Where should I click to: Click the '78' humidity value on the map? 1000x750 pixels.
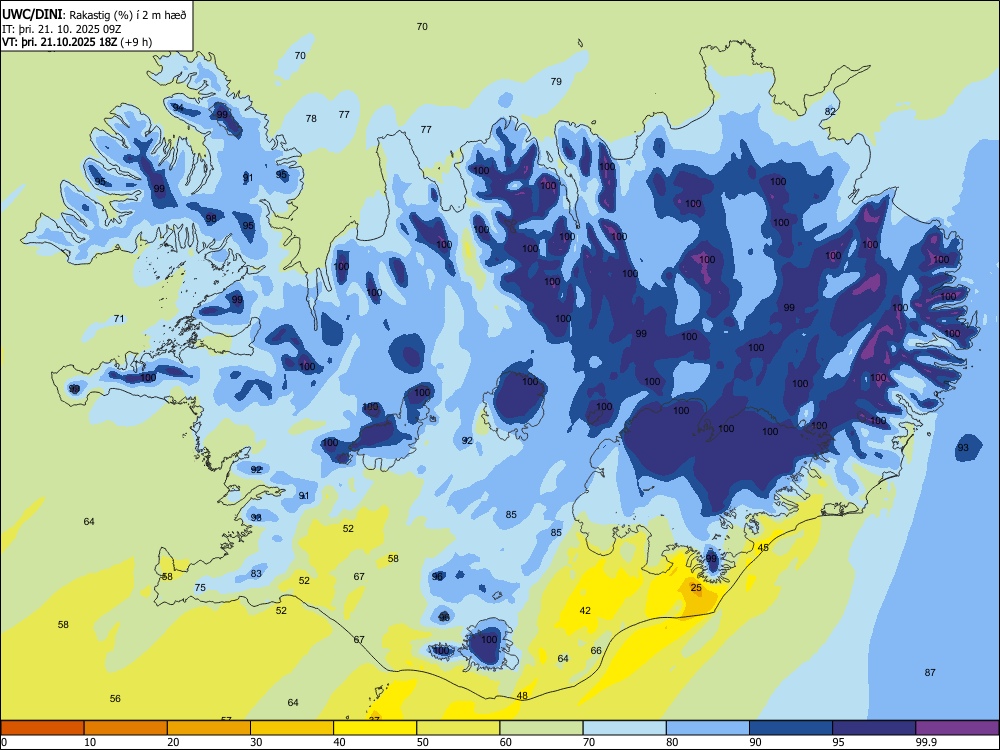(x=311, y=118)
